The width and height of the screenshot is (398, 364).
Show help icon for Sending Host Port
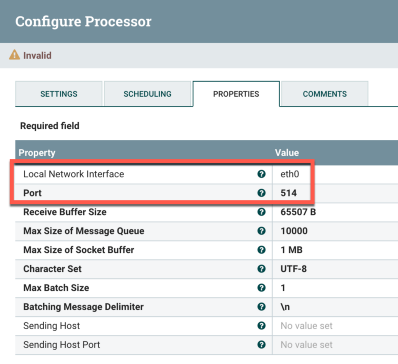[x=261, y=345]
